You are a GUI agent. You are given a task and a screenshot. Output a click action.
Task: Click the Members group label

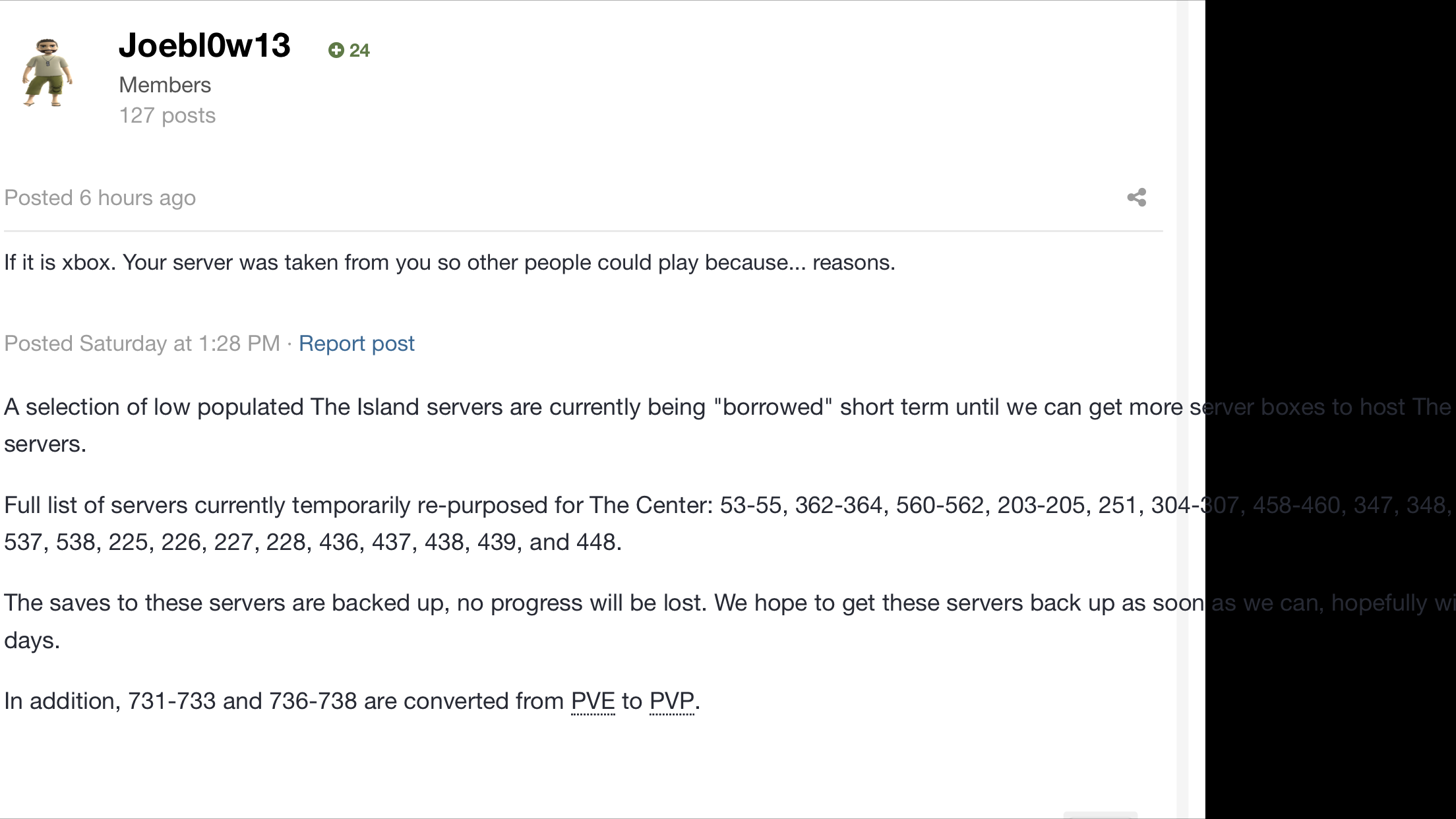[165, 85]
